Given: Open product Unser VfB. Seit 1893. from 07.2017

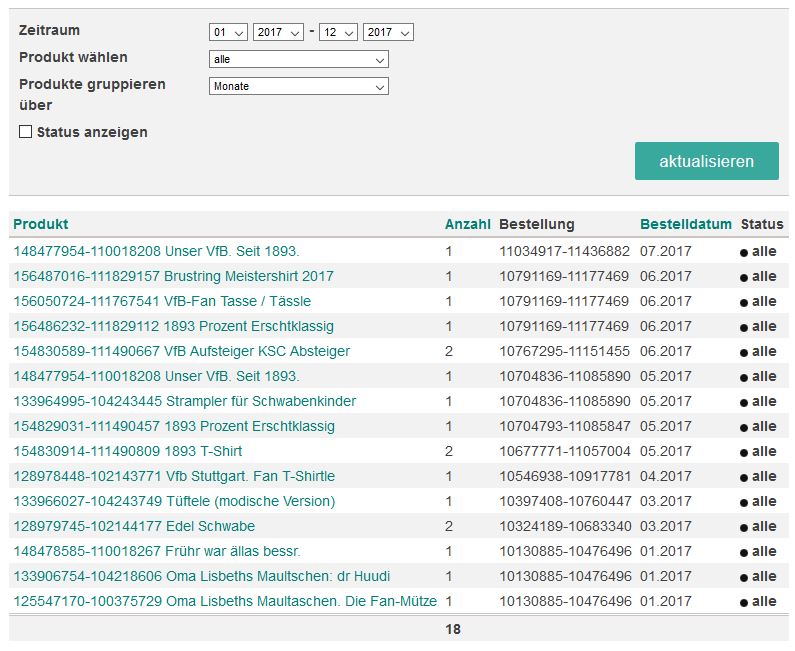Looking at the screenshot, I should point(156,251).
